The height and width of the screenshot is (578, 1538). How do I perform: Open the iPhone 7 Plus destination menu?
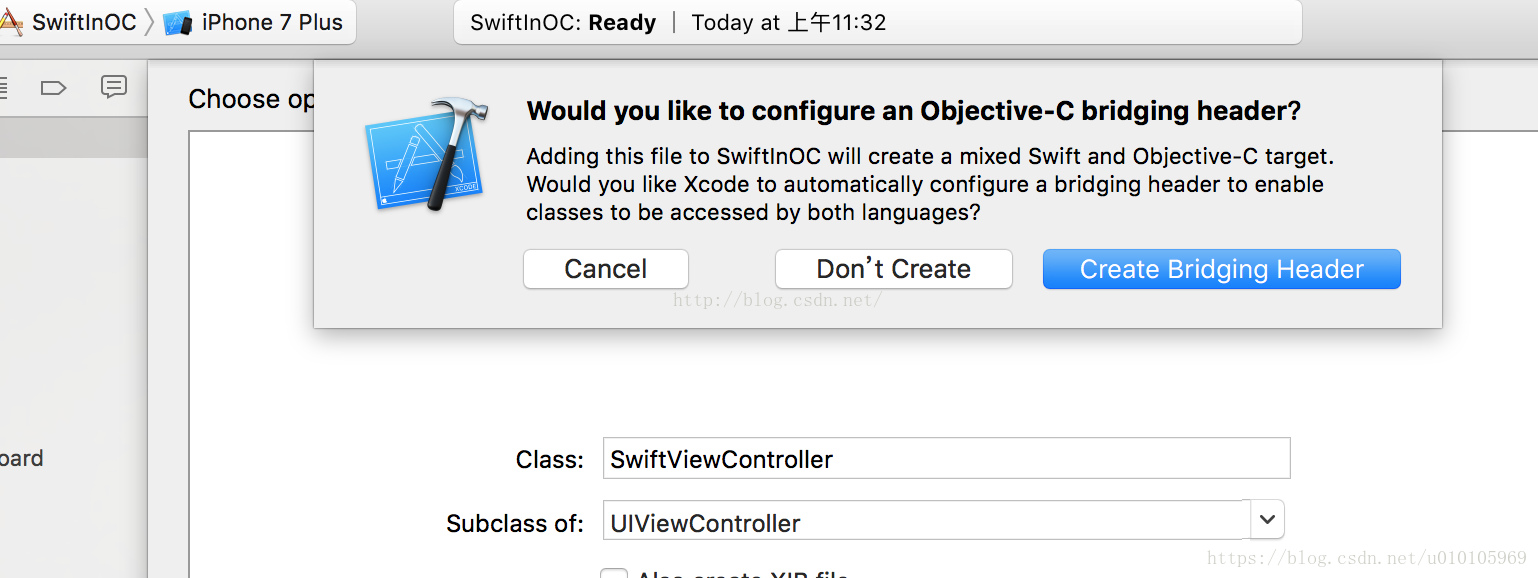click(x=271, y=22)
